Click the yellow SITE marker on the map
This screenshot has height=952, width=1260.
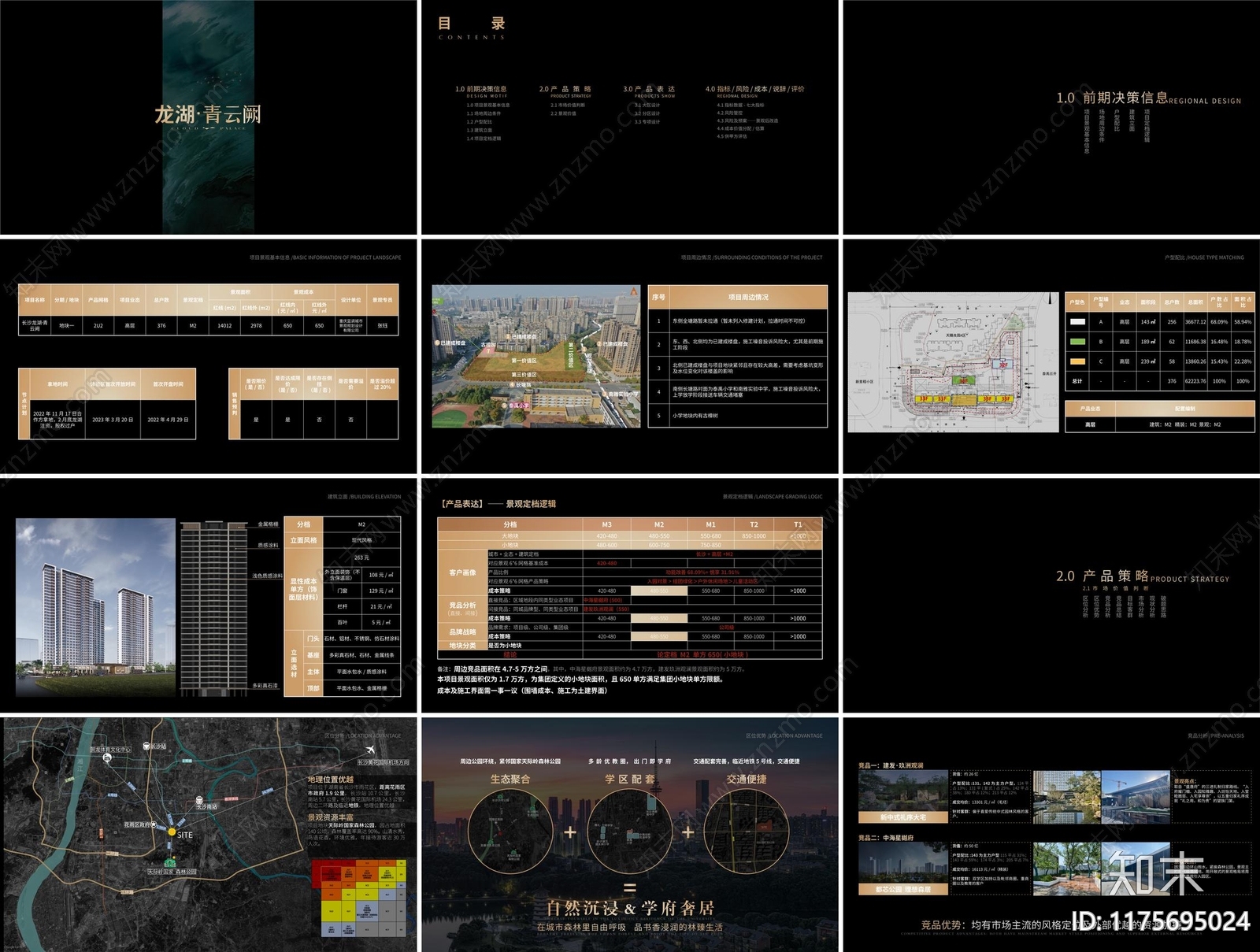click(x=172, y=831)
